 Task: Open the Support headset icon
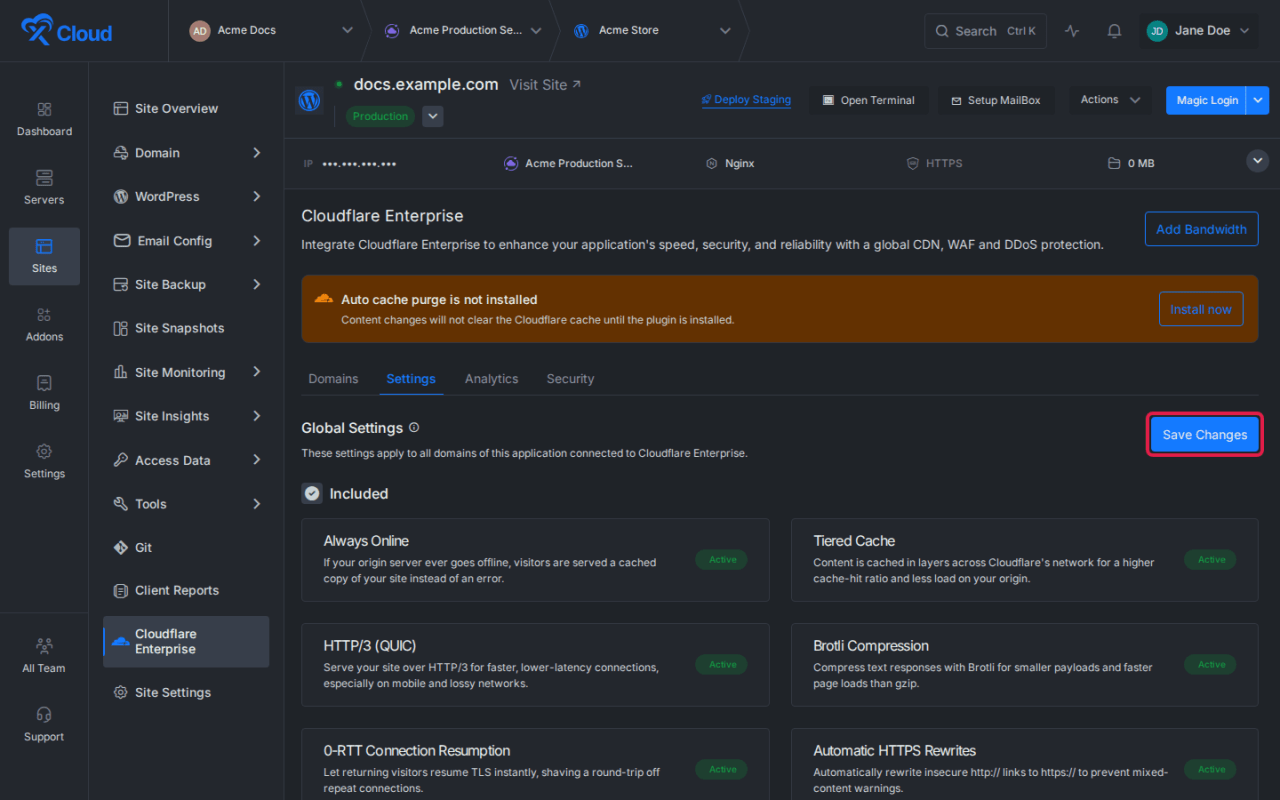pyautogui.click(x=44, y=715)
